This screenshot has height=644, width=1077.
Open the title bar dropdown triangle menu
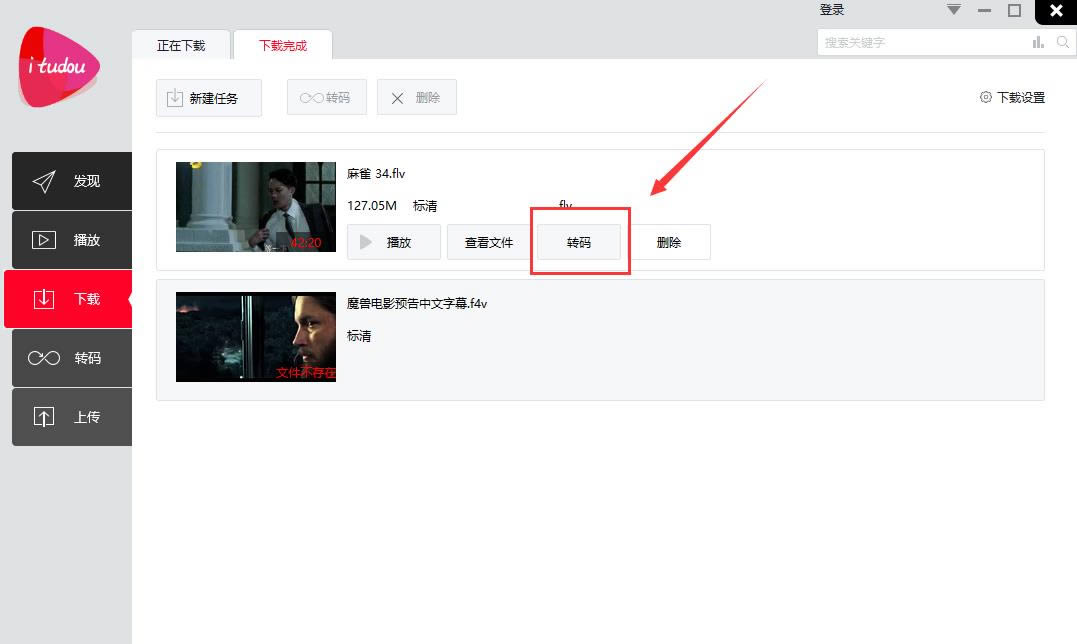[x=954, y=9]
